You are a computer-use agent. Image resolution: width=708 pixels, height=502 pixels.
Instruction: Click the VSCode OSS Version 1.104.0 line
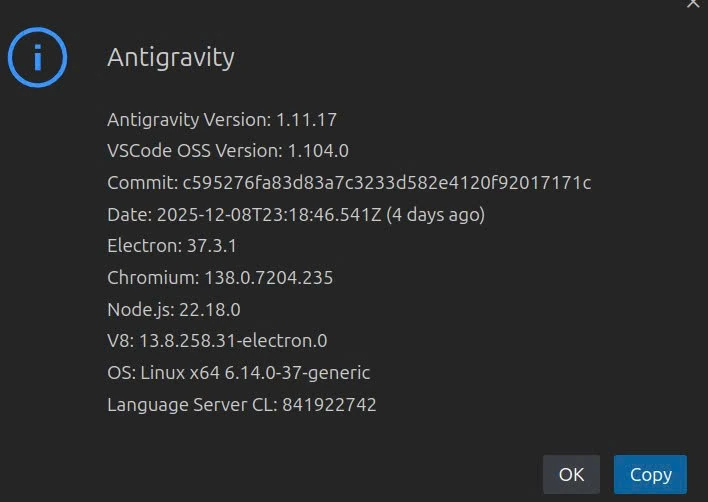tap(228, 151)
